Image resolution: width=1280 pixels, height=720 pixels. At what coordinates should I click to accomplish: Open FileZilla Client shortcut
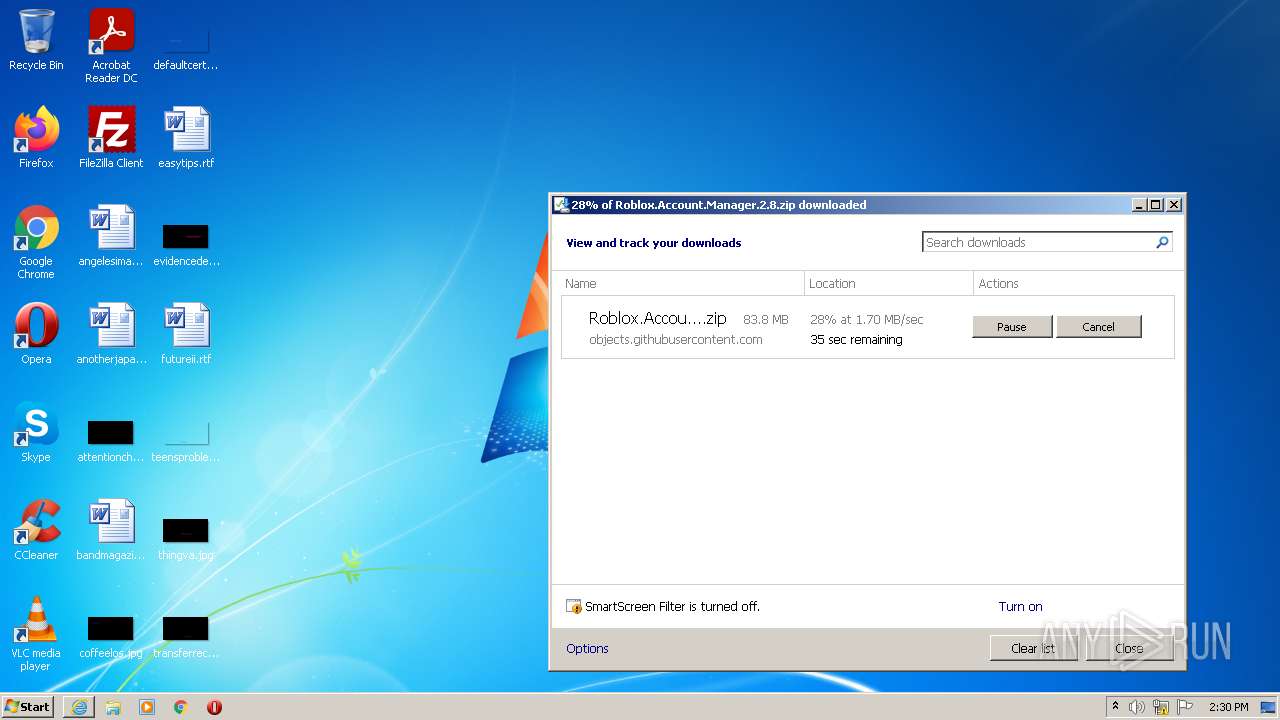(111, 138)
